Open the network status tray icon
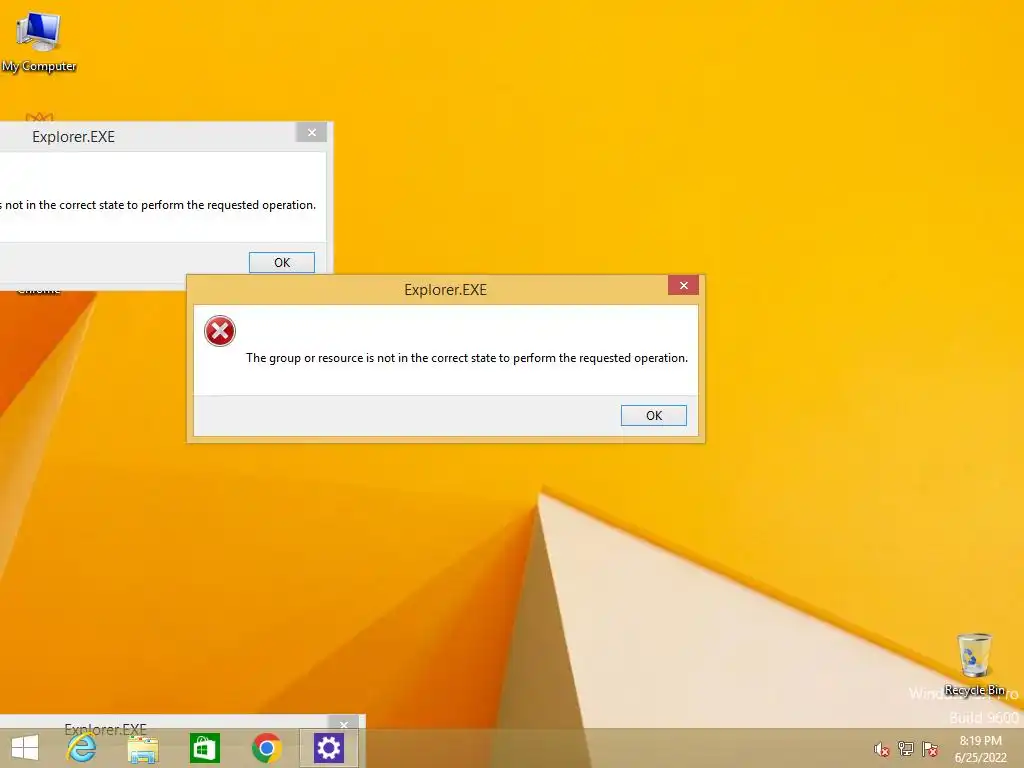1024x768 pixels. pos(906,749)
